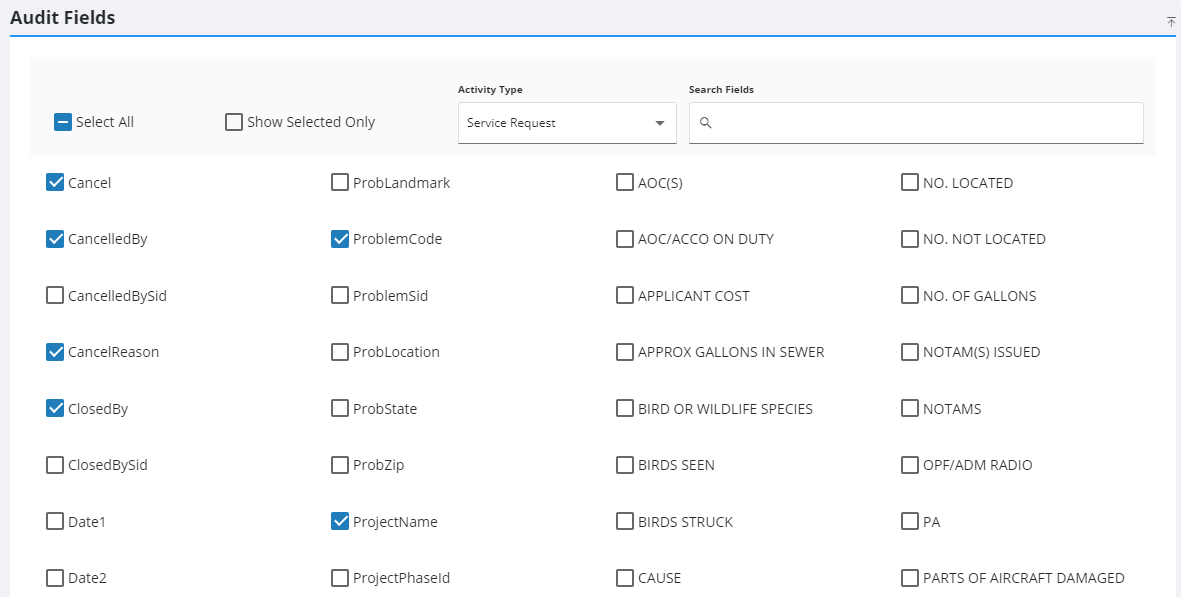This screenshot has height=597, width=1181.
Task: Enable Show Selected Only
Action: 234,122
